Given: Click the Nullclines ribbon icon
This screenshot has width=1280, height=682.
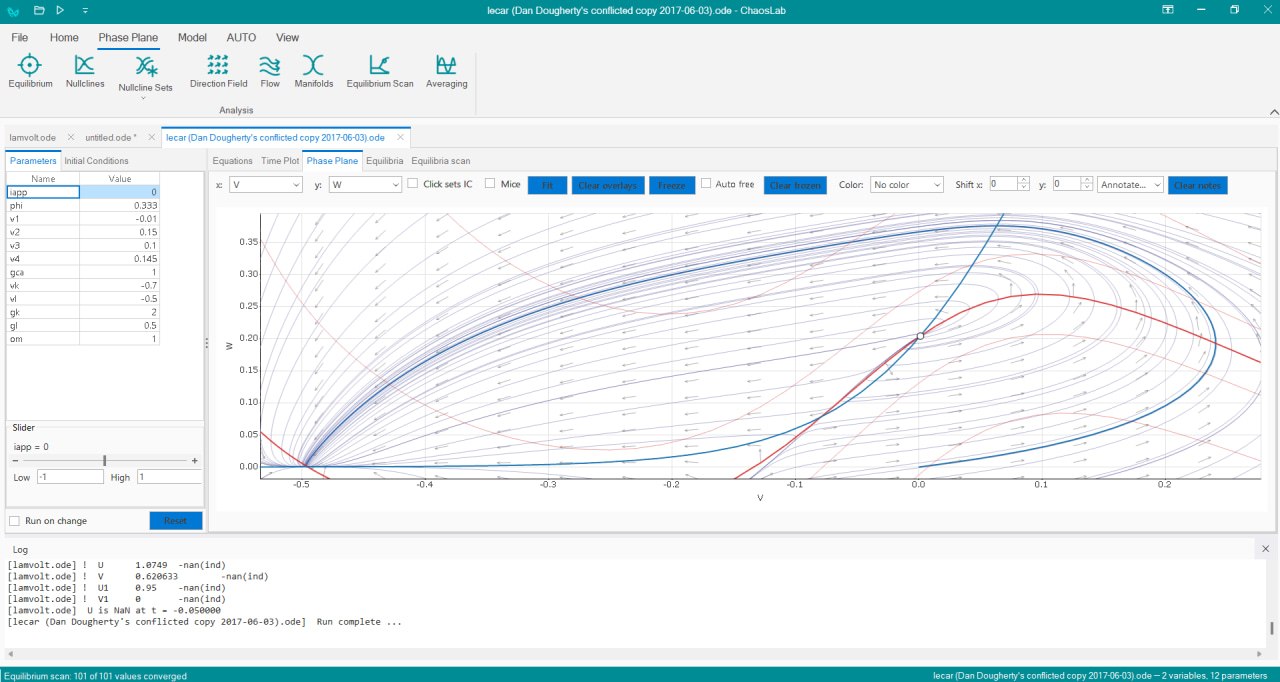Looking at the screenshot, I should click(x=85, y=72).
